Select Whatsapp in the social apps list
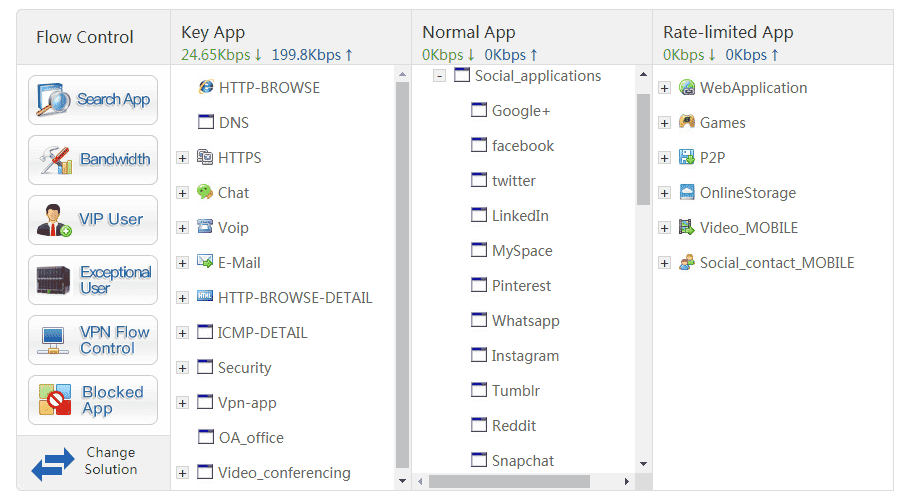Screen dimensions: 905x501 coord(525,321)
